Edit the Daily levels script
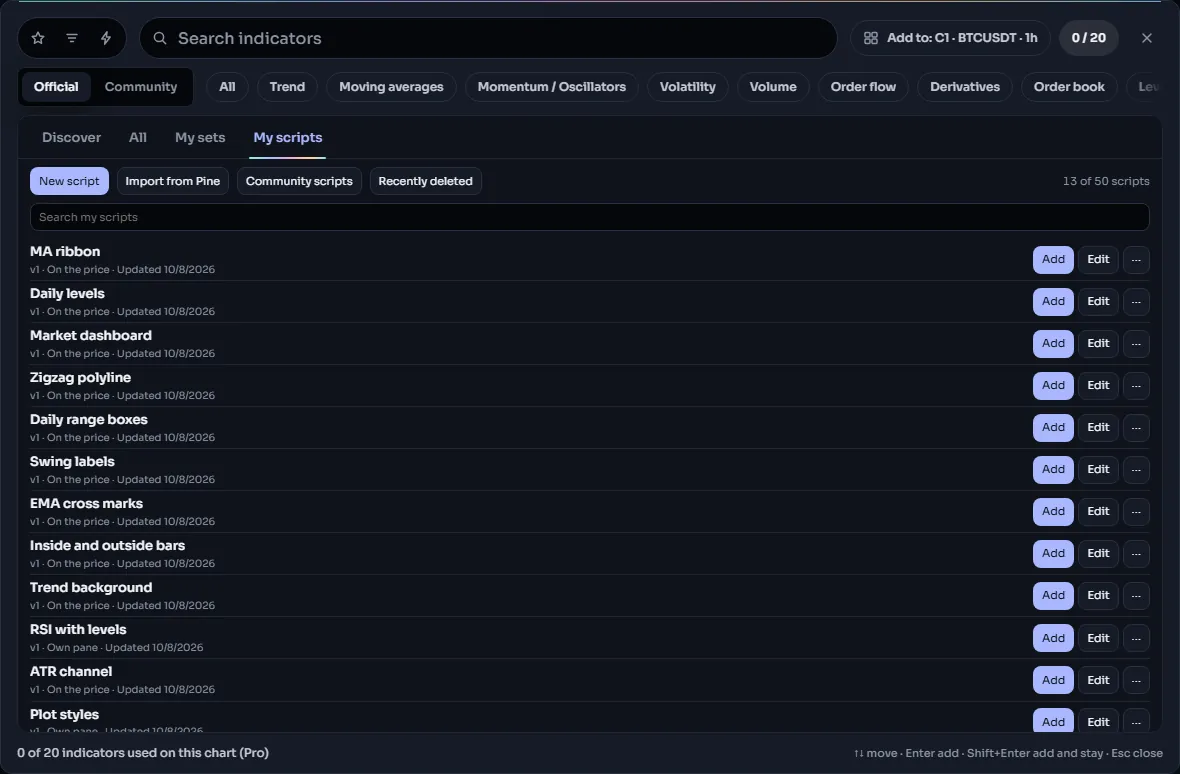1180x774 pixels. coord(1098,302)
